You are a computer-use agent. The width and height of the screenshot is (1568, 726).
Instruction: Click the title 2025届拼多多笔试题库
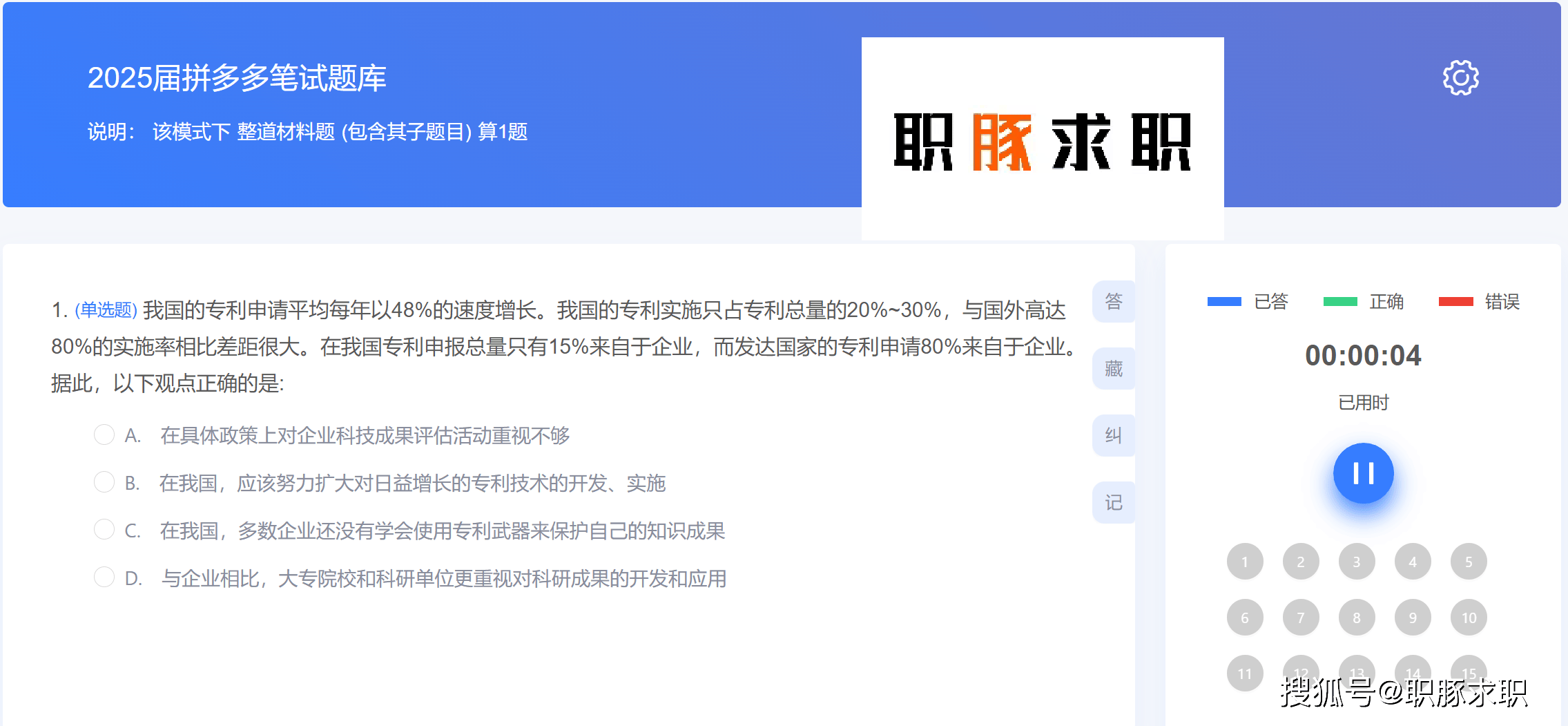point(237,77)
